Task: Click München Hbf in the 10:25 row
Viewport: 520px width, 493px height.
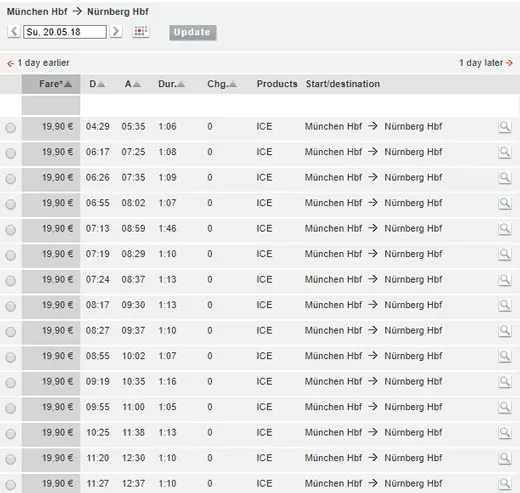Action: (x=333, y=433)
